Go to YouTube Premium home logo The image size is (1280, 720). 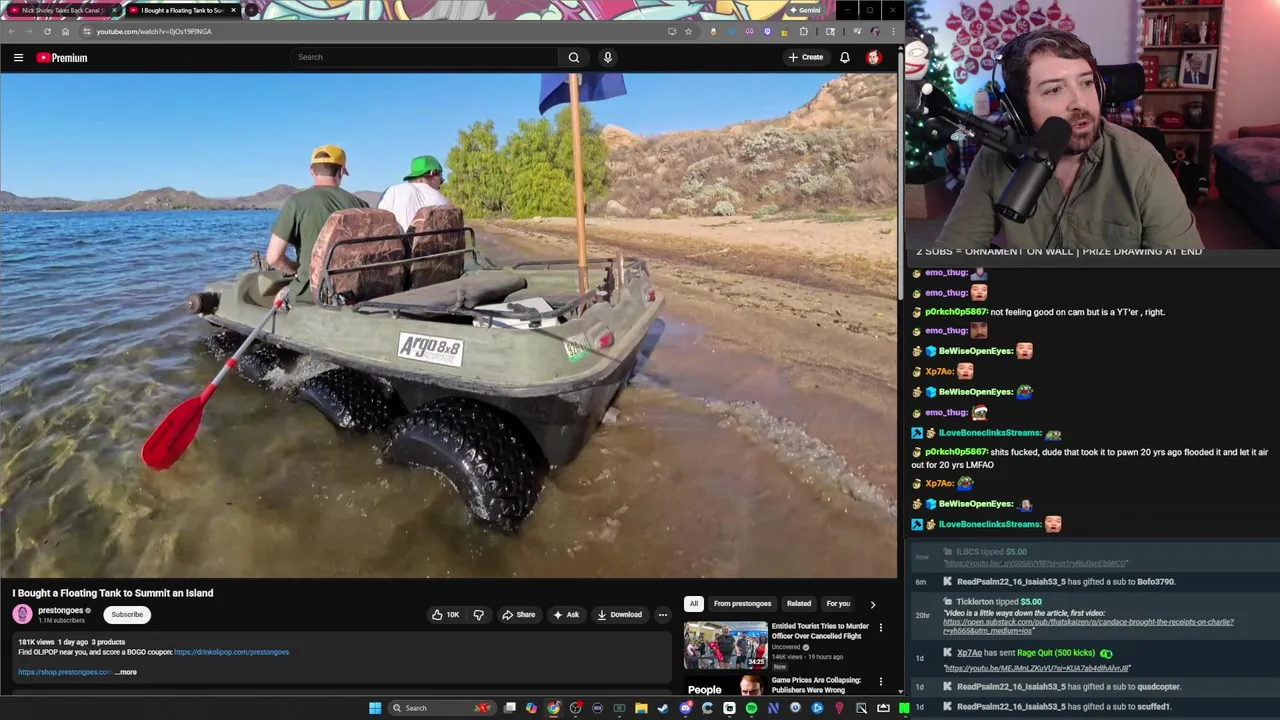click(x=62, y=58)
